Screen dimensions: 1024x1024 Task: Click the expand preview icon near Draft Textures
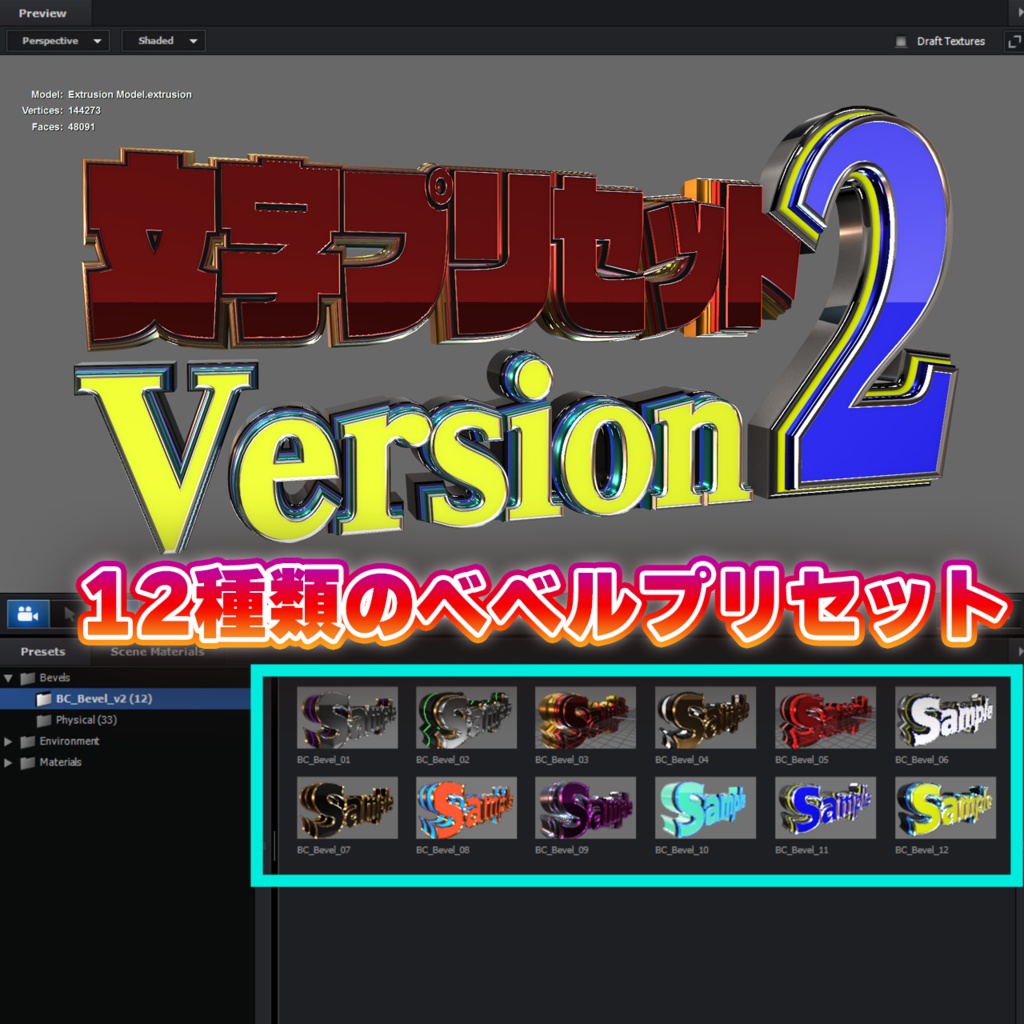1014,41
